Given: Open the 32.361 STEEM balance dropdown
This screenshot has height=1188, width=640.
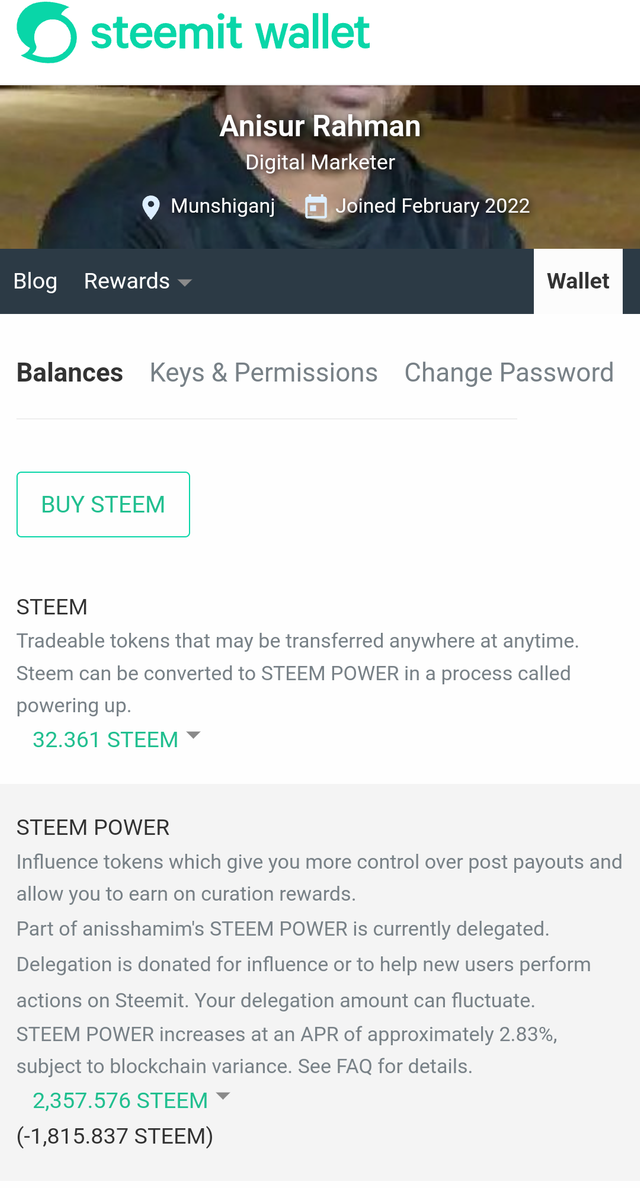Looking at the screenshot, I should pyautogui.click(x=105, y=740).
